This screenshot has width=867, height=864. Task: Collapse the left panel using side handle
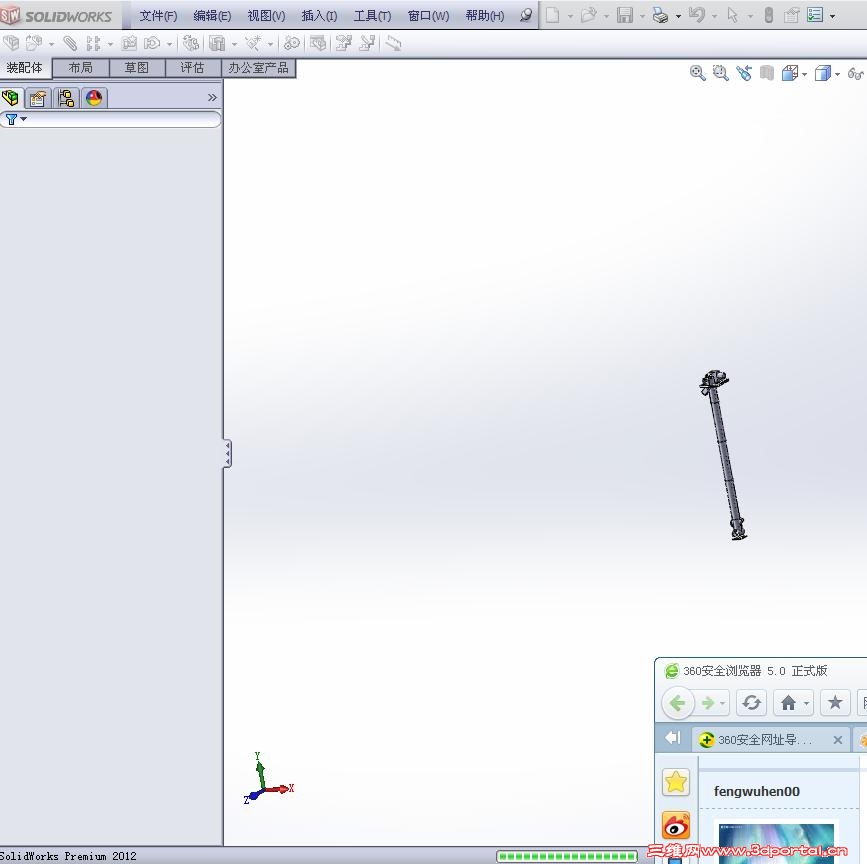click(x=227, y=454)
